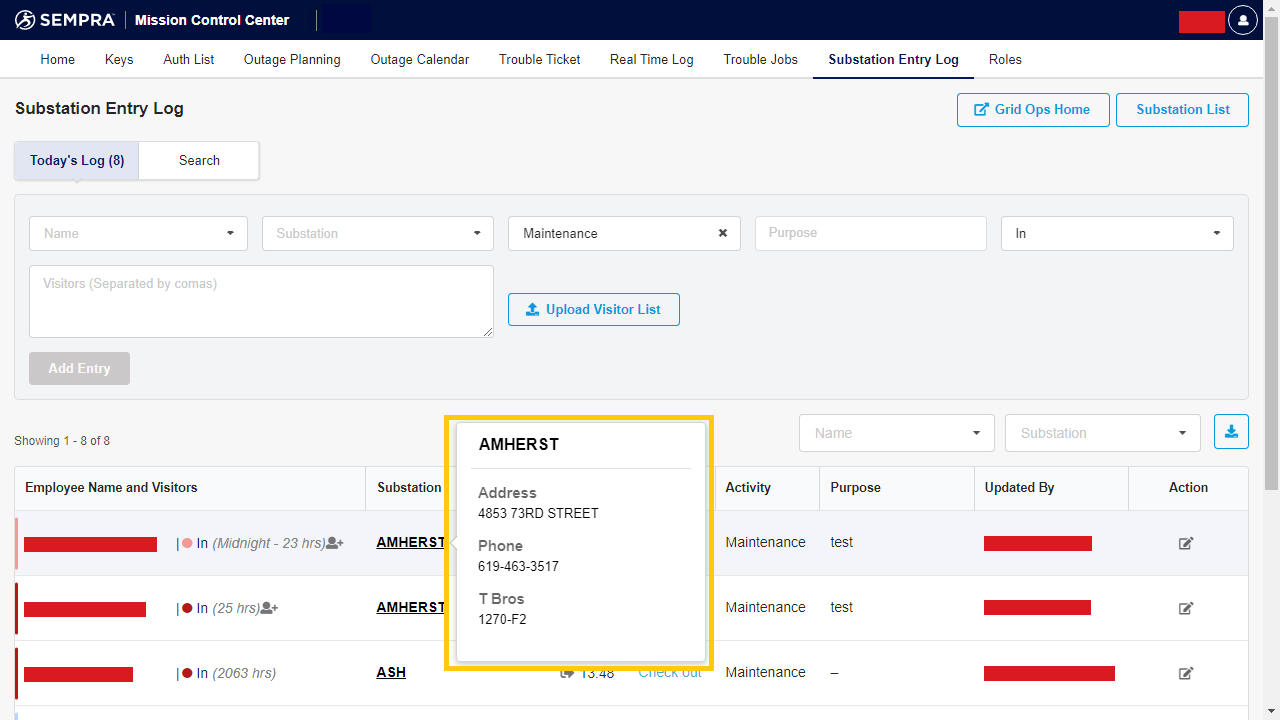Screen dimensions: 1280x720
Task: Expand the Substation dropdown in entry form
Action: point(377,233)
